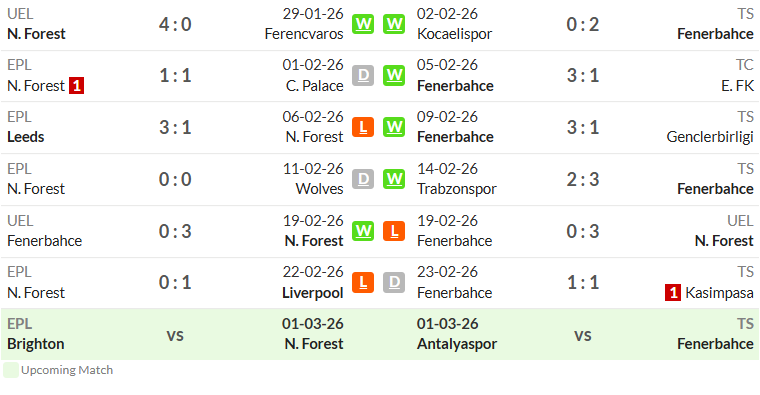
Task: Click the grey D badge for the C. Palace match
Action: [363, 76]
